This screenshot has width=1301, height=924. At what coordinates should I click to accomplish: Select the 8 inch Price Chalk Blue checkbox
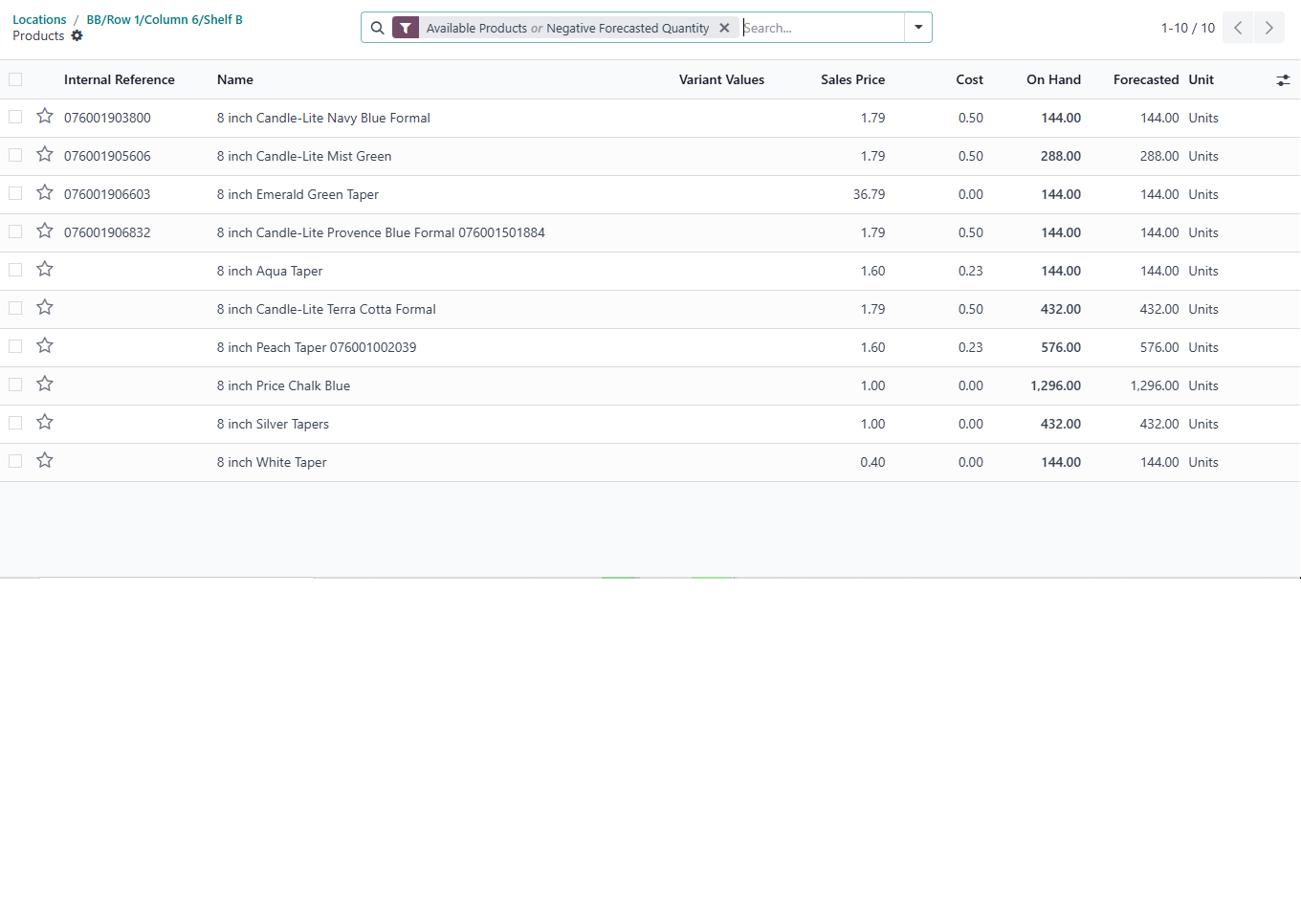14,384
